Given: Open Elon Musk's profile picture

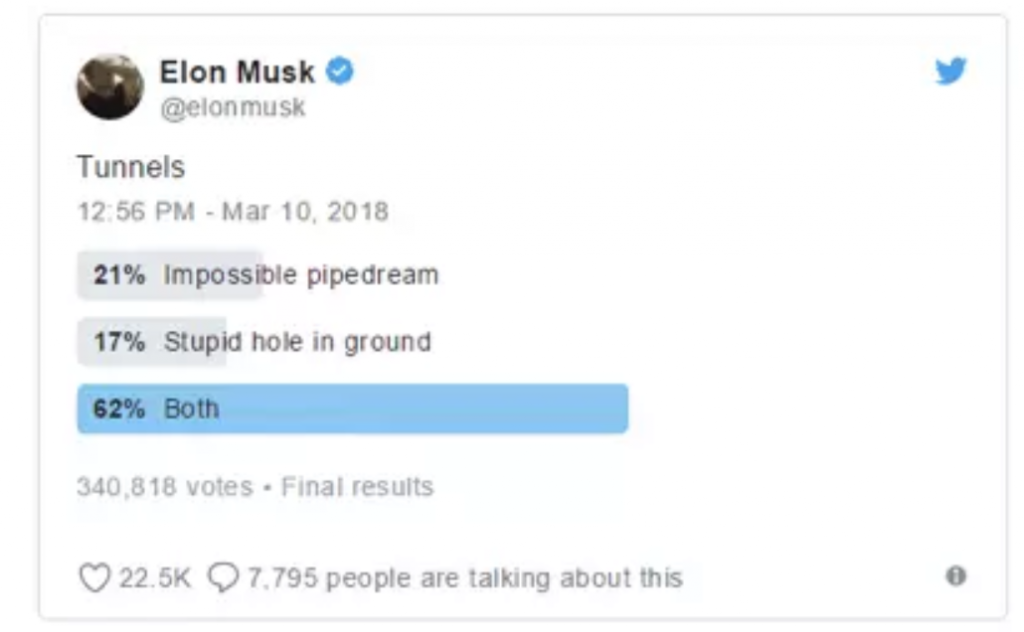Looking at the screenshot, I should 110,87.
